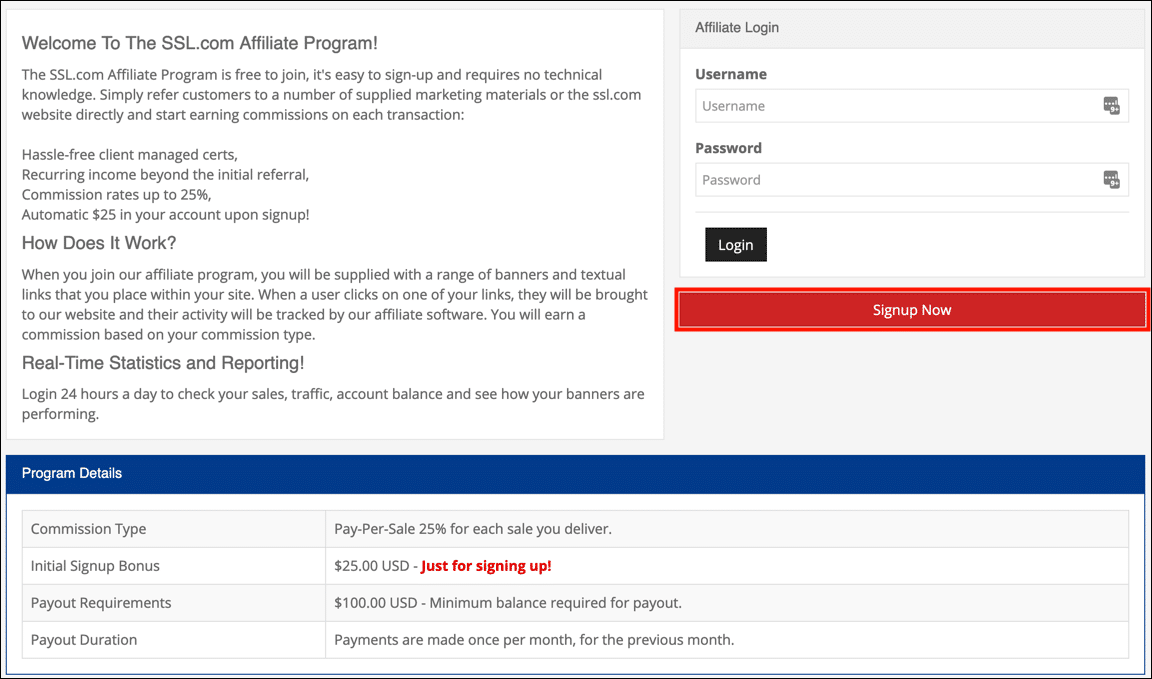Select the Payout Duration row label
Viewport: 1152px width, 679px height.
(x=84, y=640)
